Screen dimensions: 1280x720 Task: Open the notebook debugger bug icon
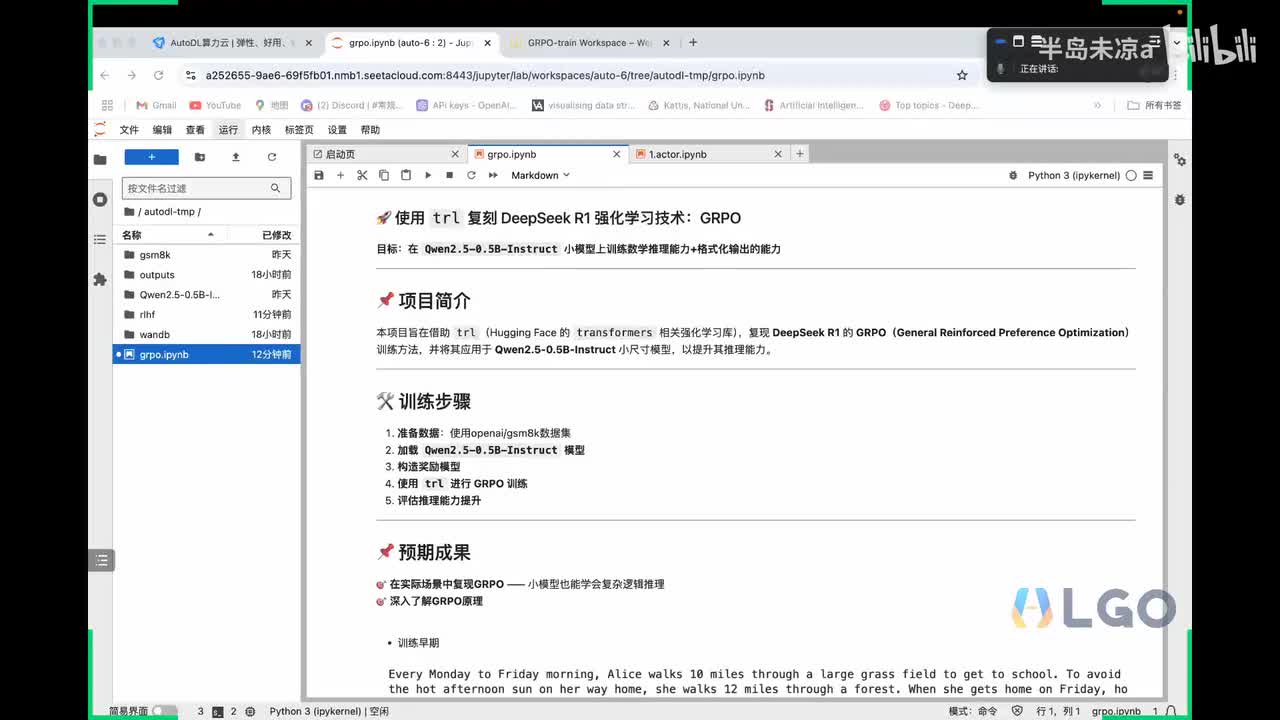[x=1013, y=175]
